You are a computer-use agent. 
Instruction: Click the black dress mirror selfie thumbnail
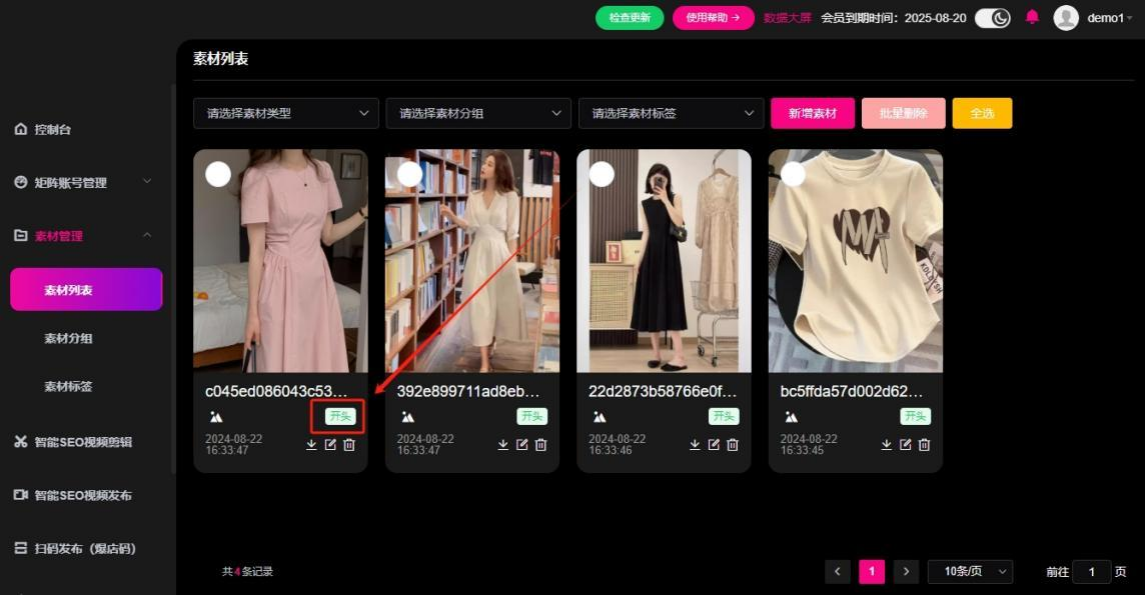[x=664, y=260]
